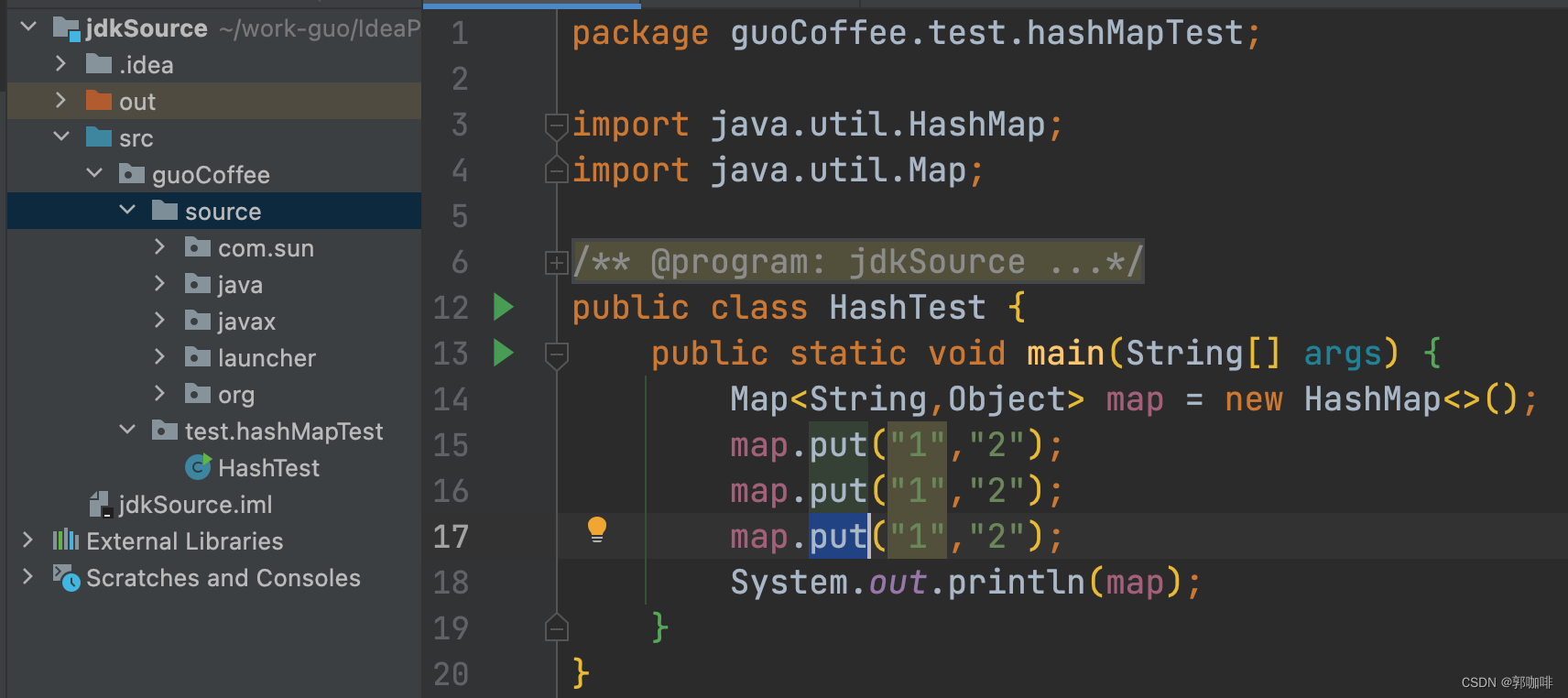The height and width of the screenshot is (698, 1568).
Task: Expand the .idea folder chevron
Action: (61, 63)
